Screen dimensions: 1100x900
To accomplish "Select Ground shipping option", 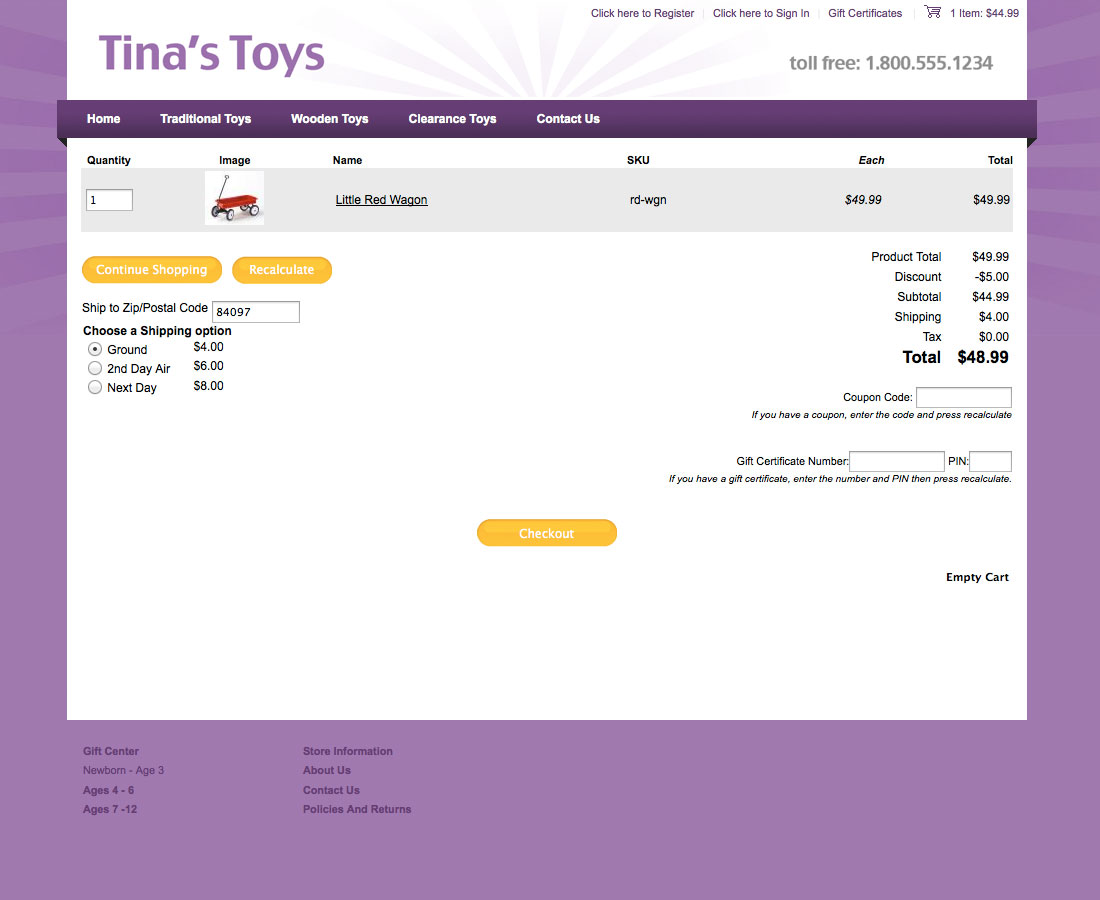I will point(95,349).
